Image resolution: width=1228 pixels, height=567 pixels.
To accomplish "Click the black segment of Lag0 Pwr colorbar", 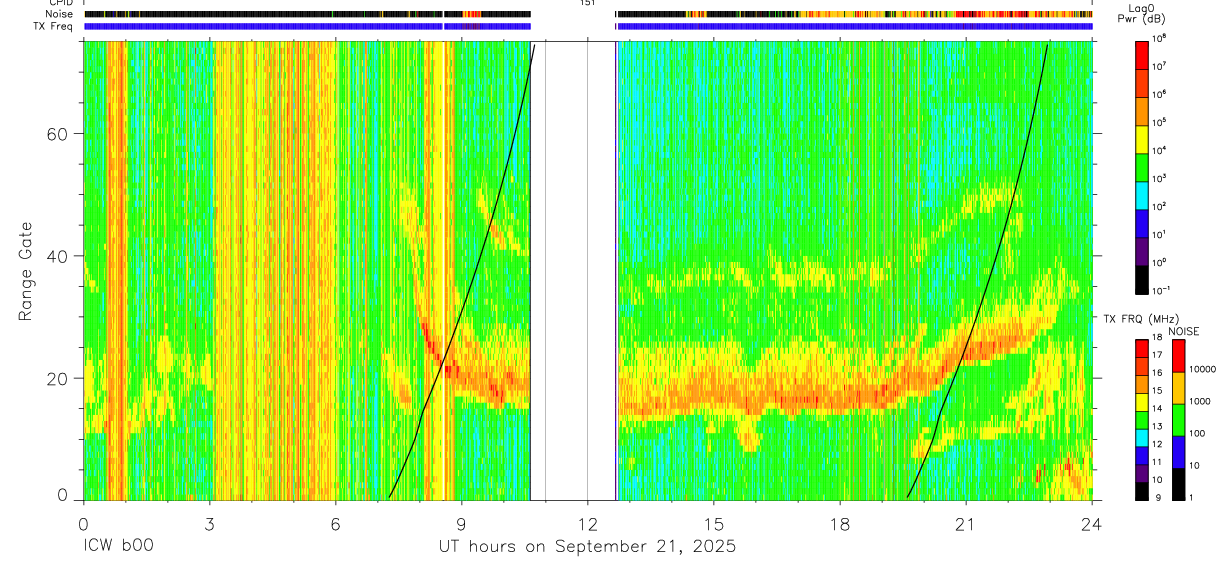I will pos(1142,278).
